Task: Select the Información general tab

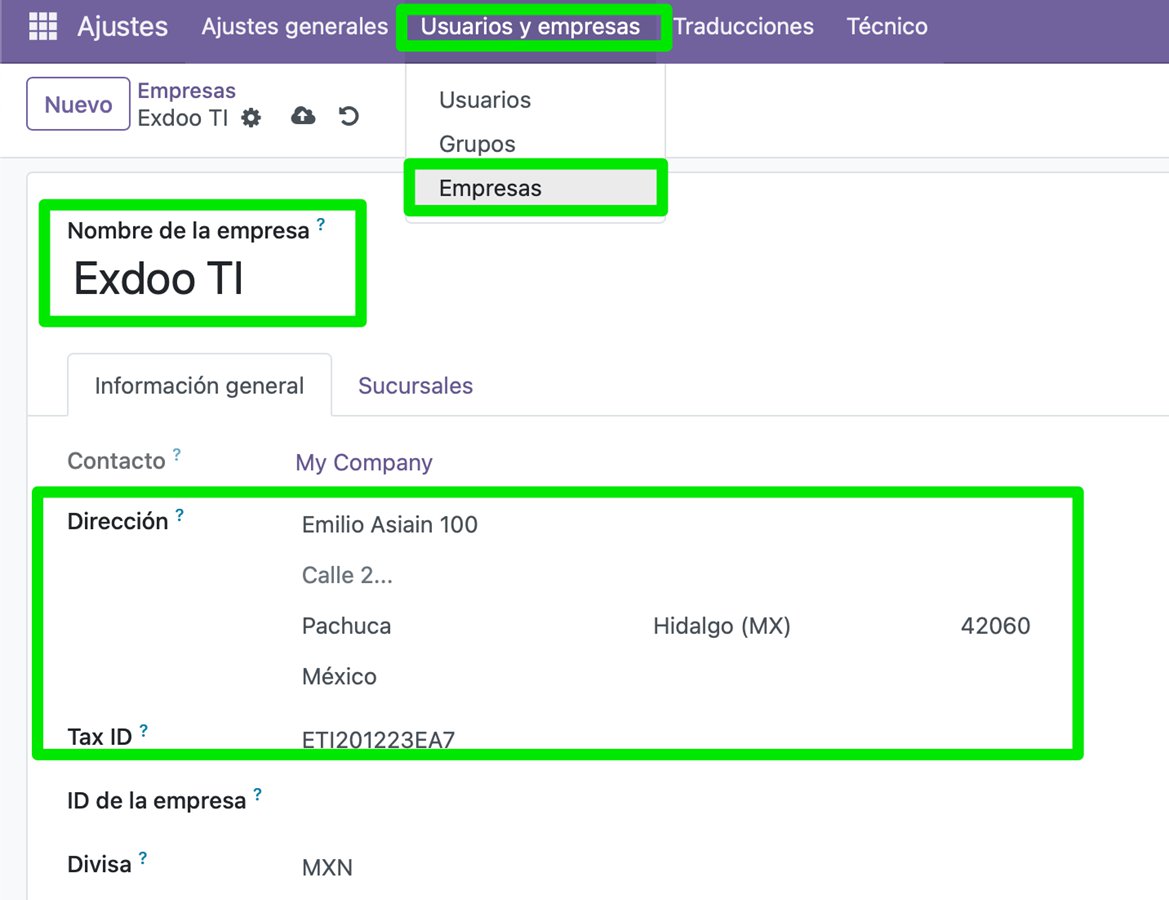Action: coord(199,386)
